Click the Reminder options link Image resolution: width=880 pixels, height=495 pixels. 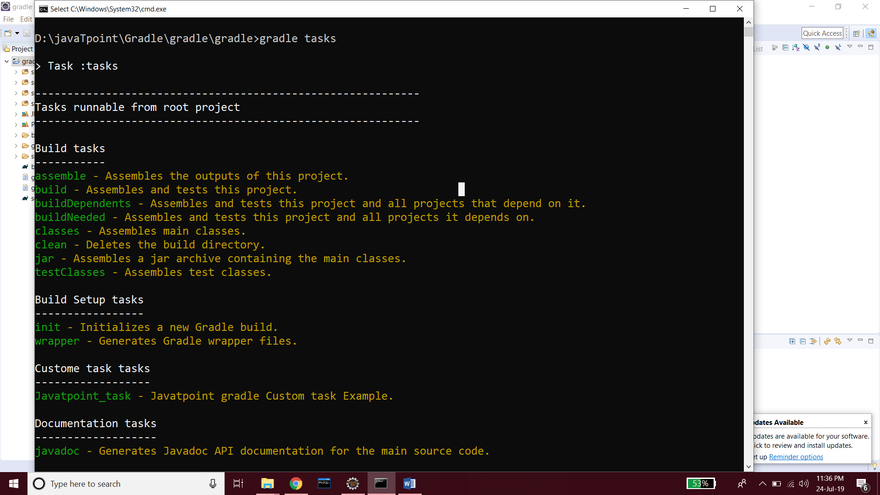point(796,457)
